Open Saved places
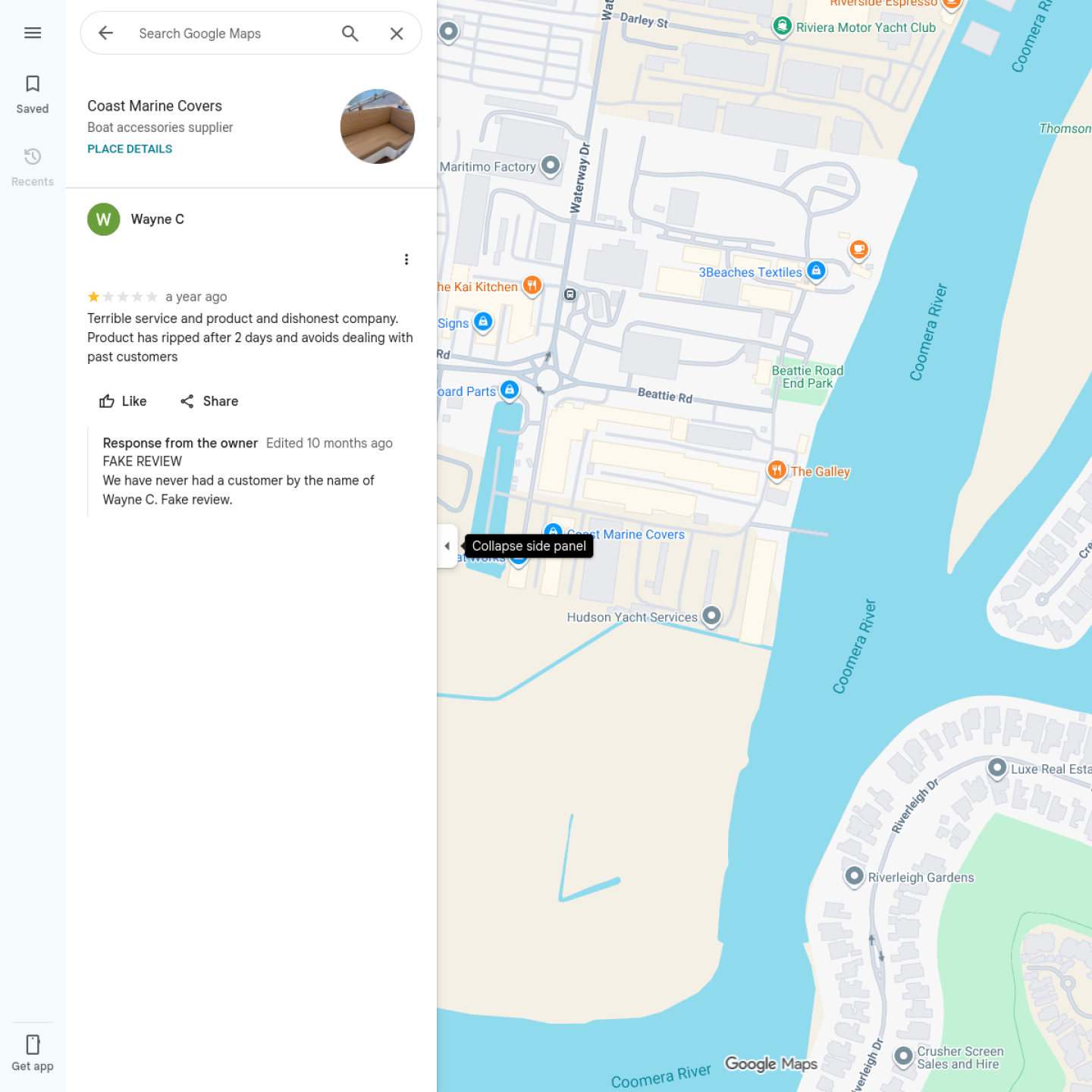 (x=33, y=94)
